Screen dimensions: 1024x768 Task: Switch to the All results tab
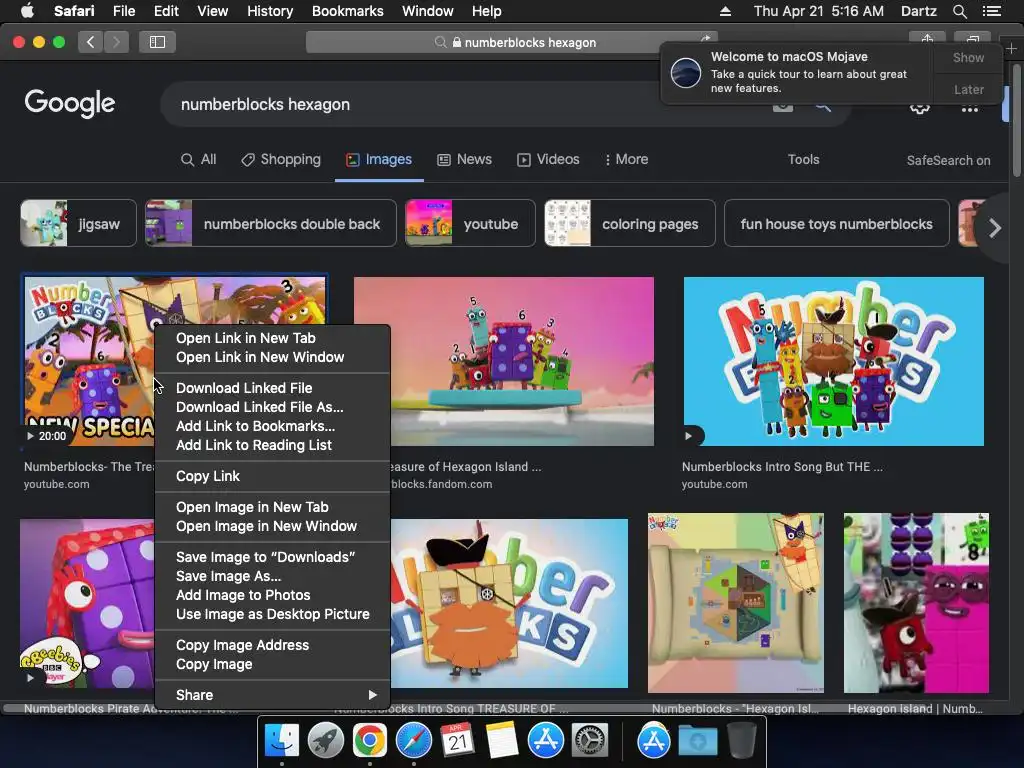(199, 159)
